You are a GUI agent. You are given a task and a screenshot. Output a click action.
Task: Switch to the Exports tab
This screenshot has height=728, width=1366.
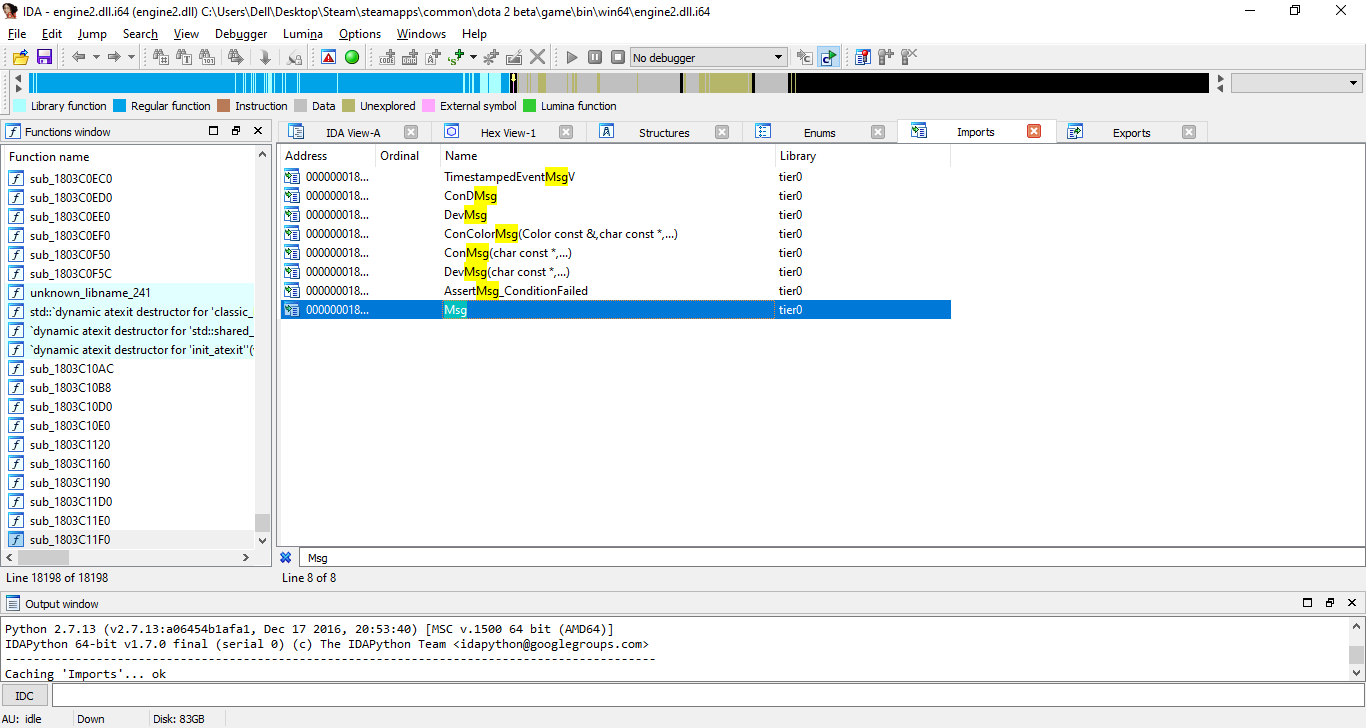click(x=1131, y=132)
